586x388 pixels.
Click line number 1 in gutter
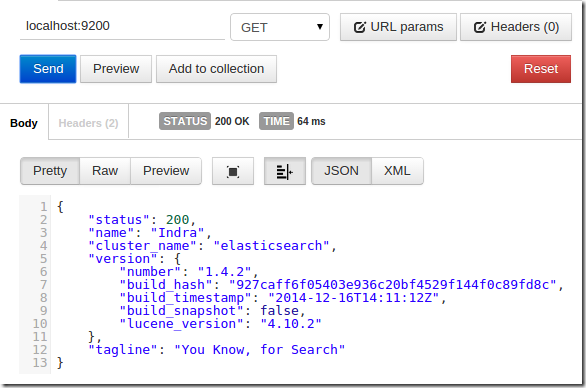(x=44, y=207)
